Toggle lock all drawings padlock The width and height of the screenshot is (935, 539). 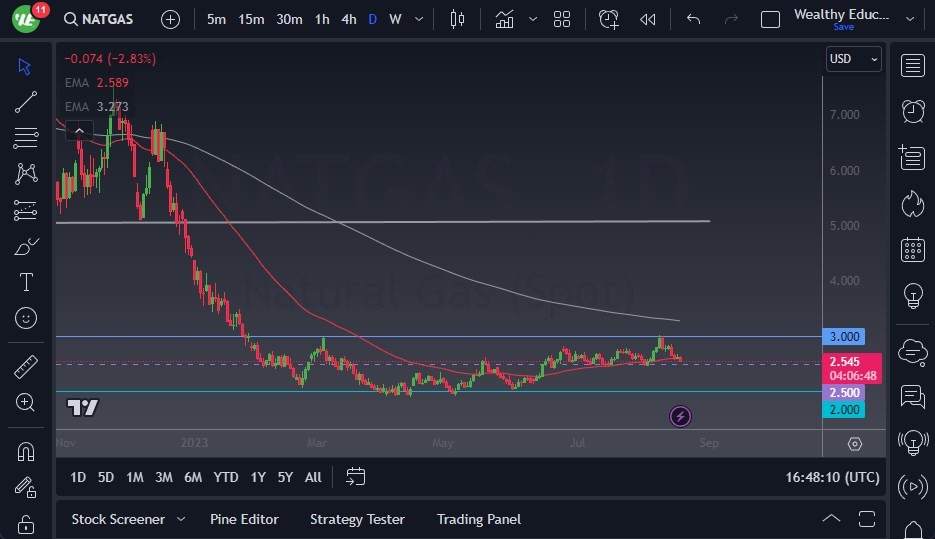26,524
